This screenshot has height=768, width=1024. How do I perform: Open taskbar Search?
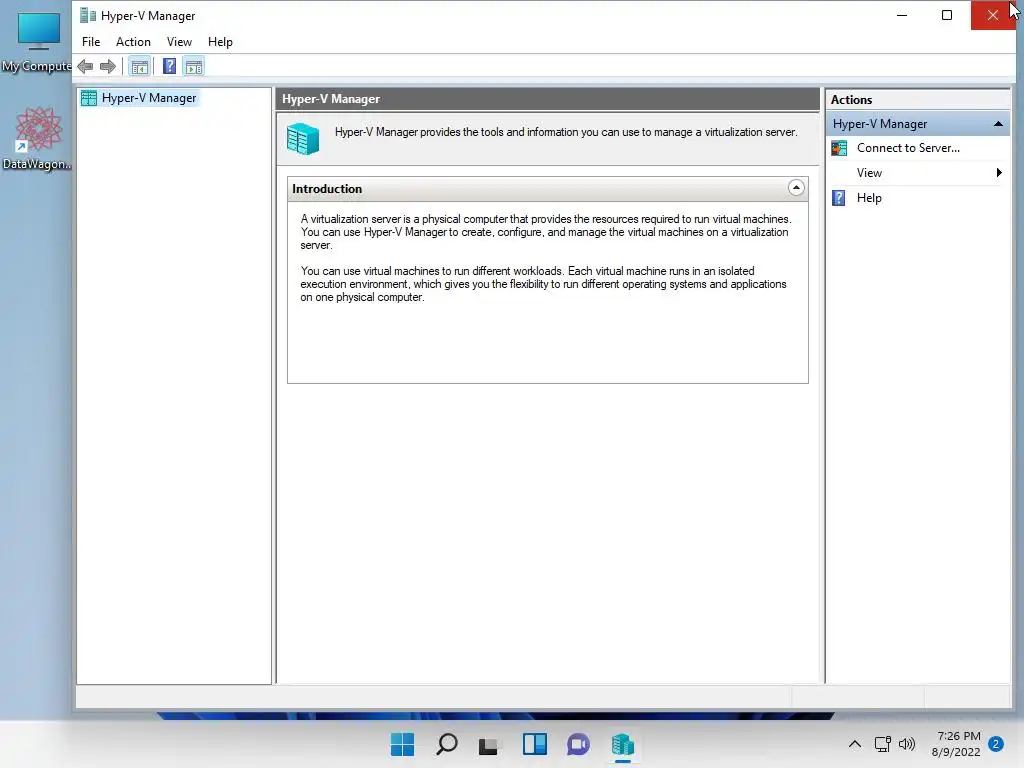pyautogui.click(x=447, y=744)
